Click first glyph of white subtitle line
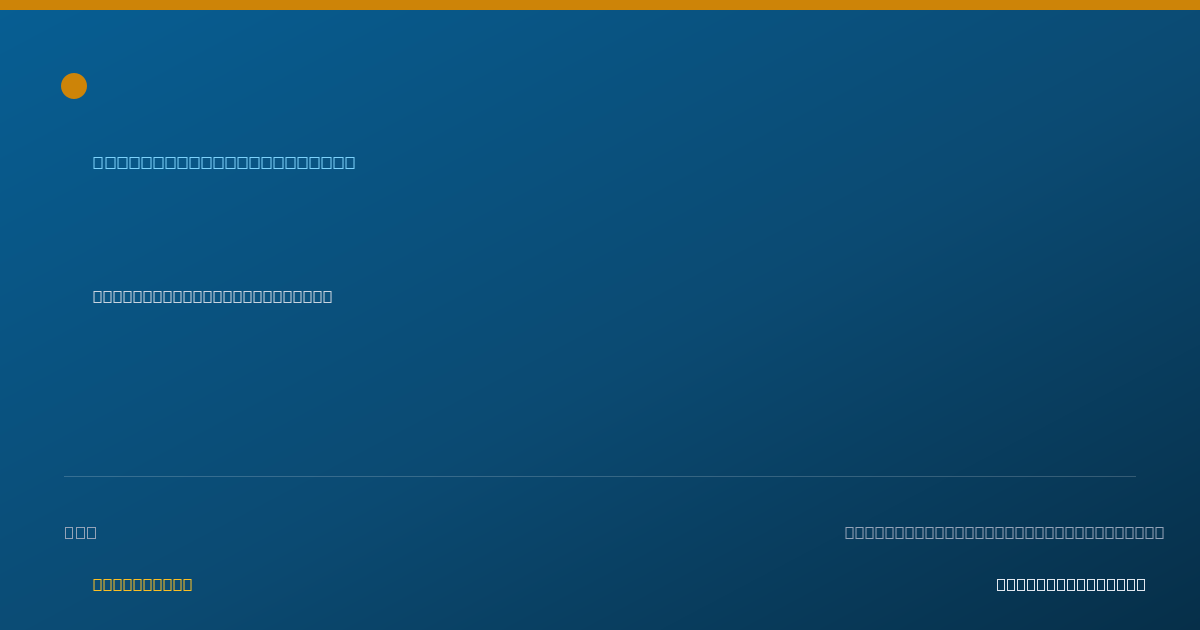Viewport: 1200px width, 630px height. 98,296
